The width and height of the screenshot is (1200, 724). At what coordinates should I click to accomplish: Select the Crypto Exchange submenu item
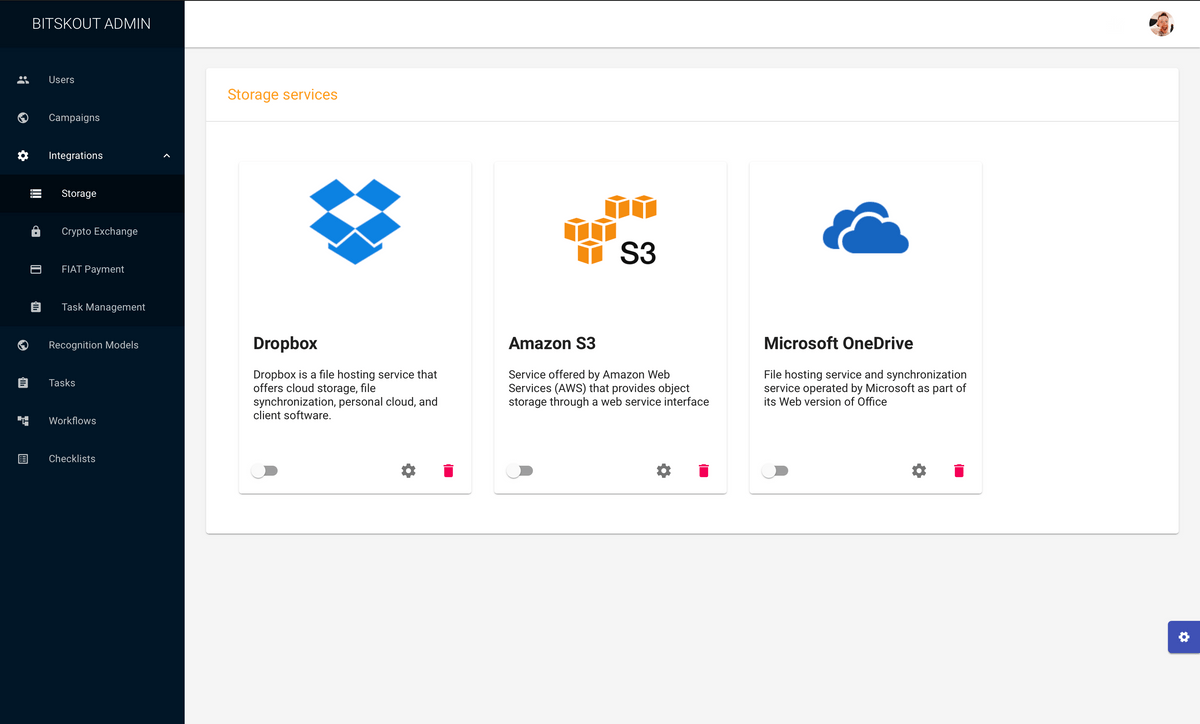coord(92,232)
